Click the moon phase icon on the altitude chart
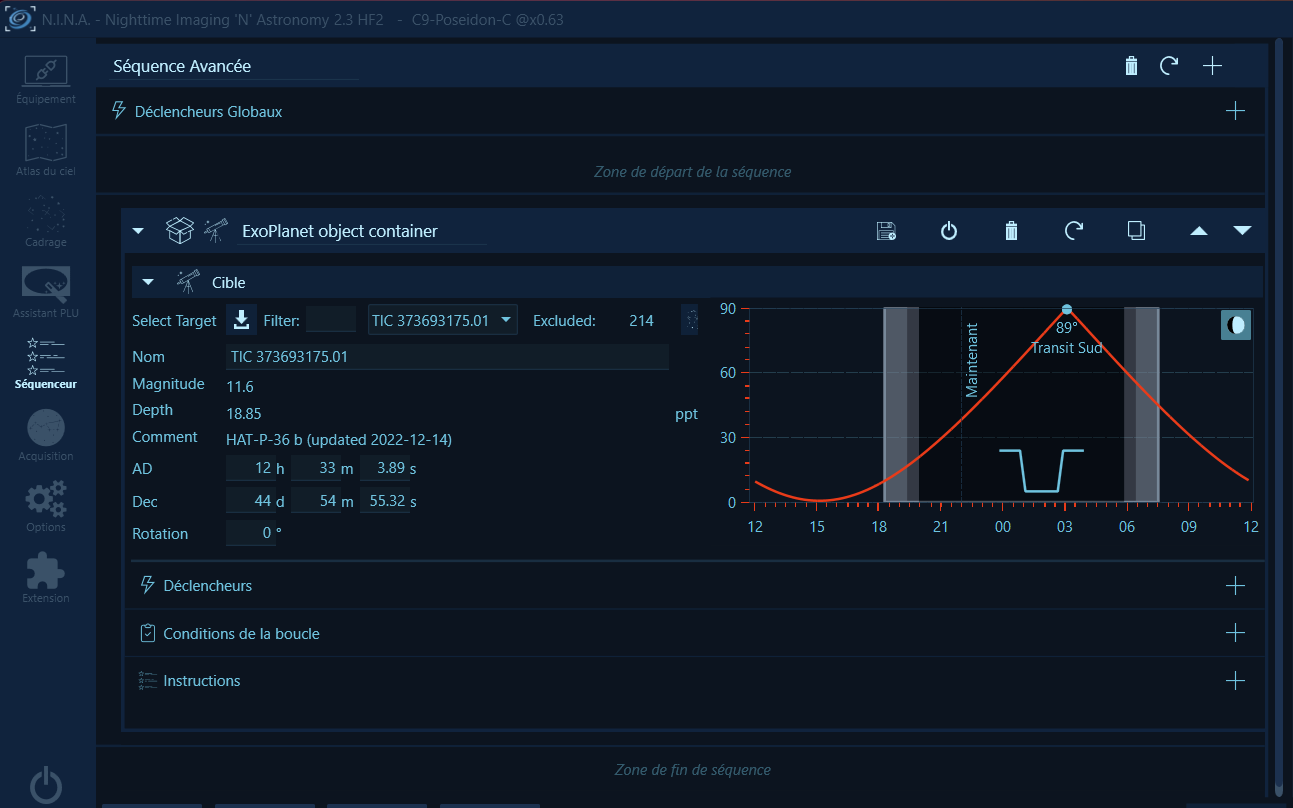Screen dimensions: 1293x808 click(x=1236, y=326)
